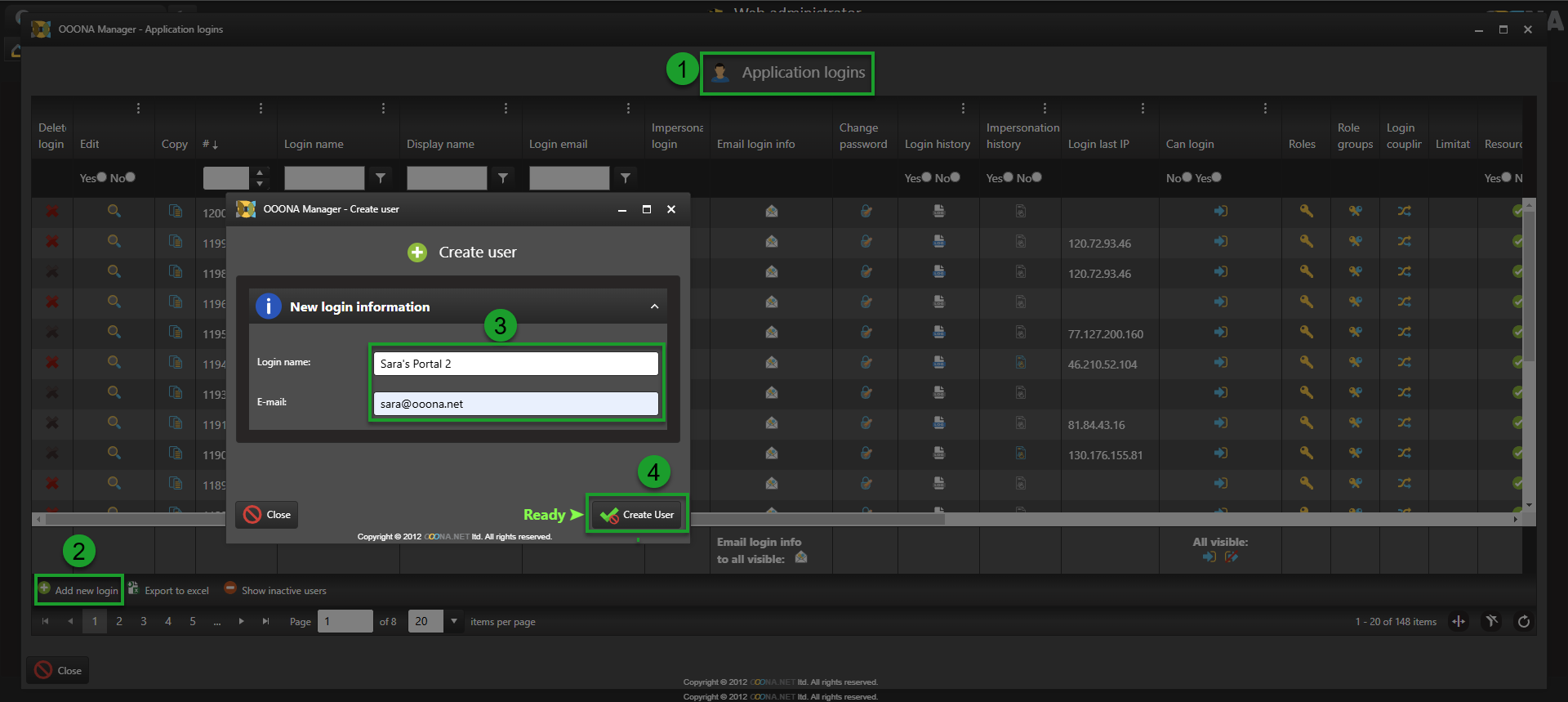Click the red delete X in first row
Image resolution: width=1568 pixels, height=702 pixels.
[52, 212]
